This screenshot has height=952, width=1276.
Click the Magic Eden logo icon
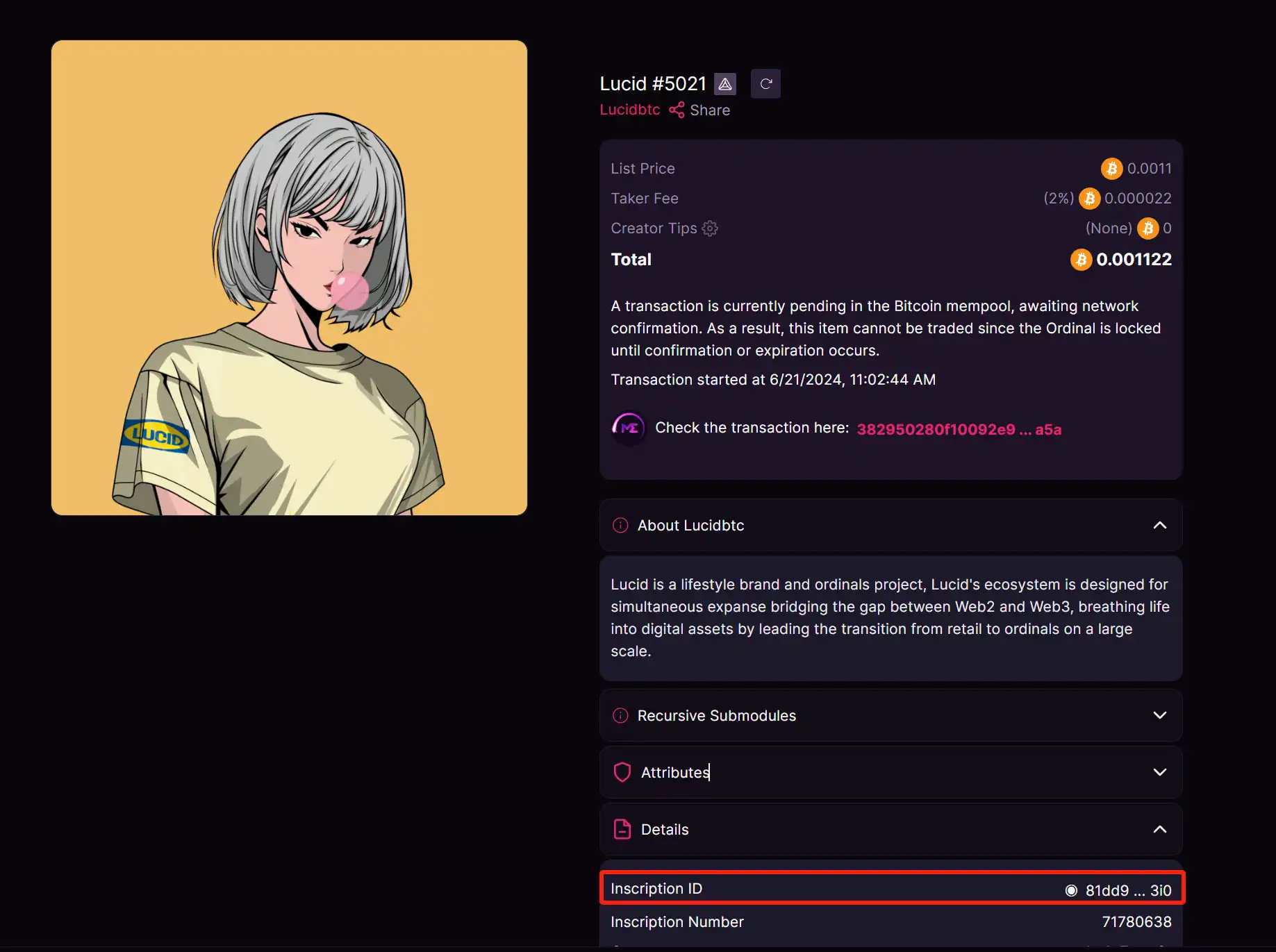629,428
